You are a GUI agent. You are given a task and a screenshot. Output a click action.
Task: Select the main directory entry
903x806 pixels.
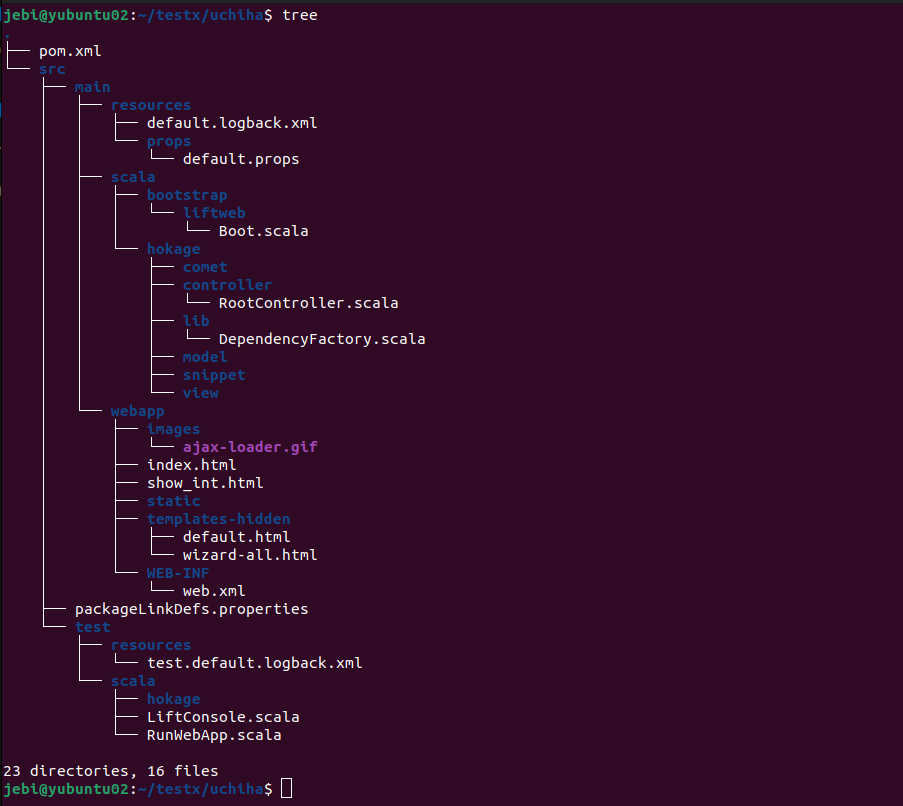(x=92, y=87)
